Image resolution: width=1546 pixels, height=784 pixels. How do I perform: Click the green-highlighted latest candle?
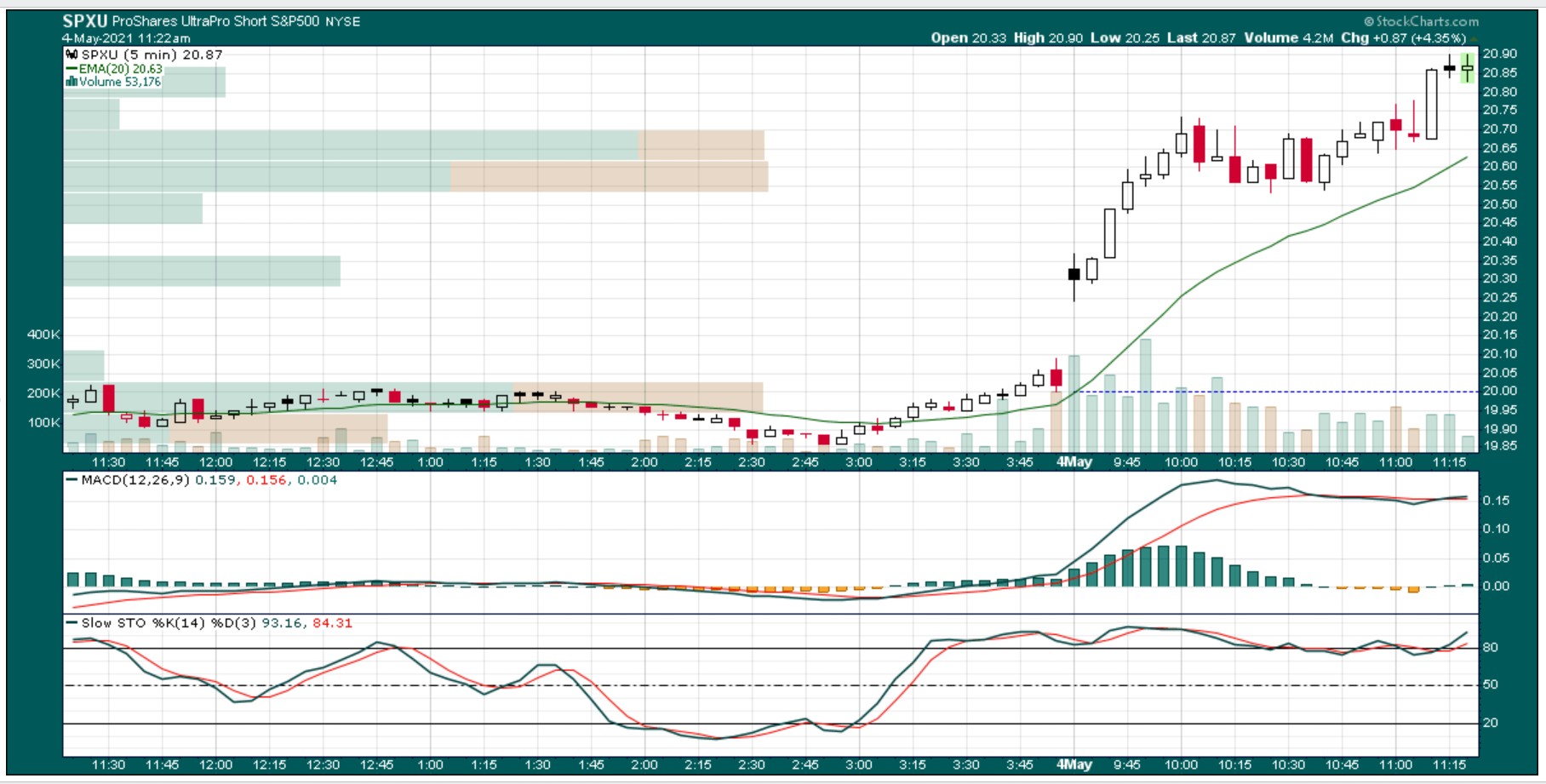[1468, 68]
